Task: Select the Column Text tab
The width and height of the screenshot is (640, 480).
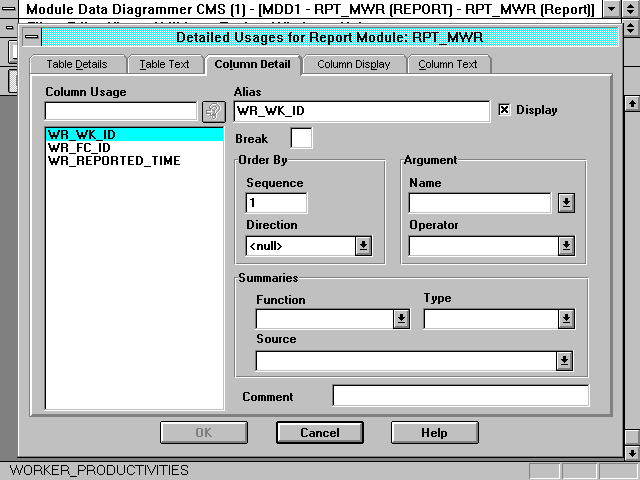Action: [448, 64]
